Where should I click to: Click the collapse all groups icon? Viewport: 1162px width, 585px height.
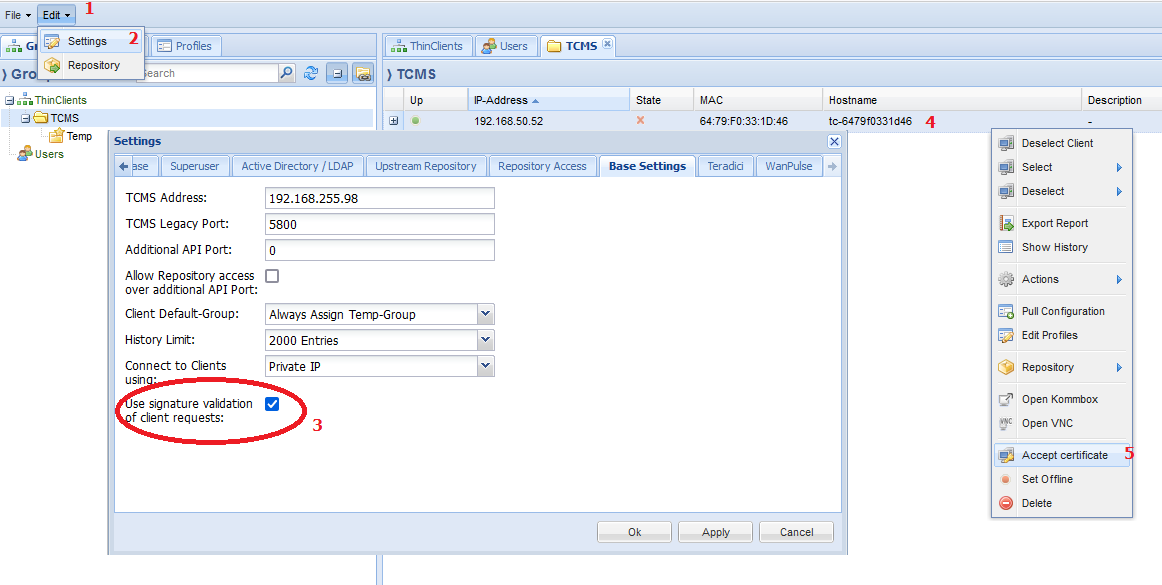[336, 73]
